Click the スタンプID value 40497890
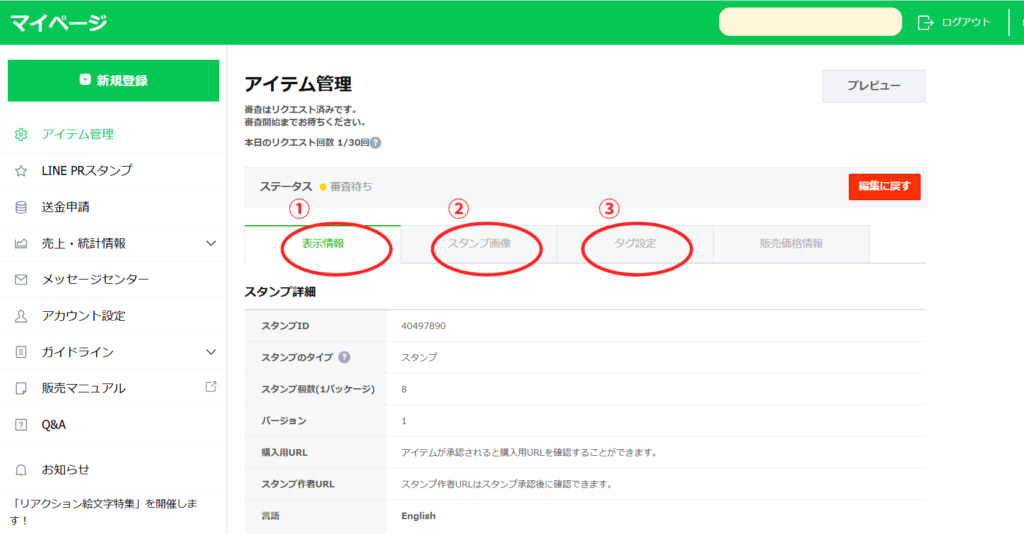Viewport: 1024px width, 534px height. tap(423, 326)
